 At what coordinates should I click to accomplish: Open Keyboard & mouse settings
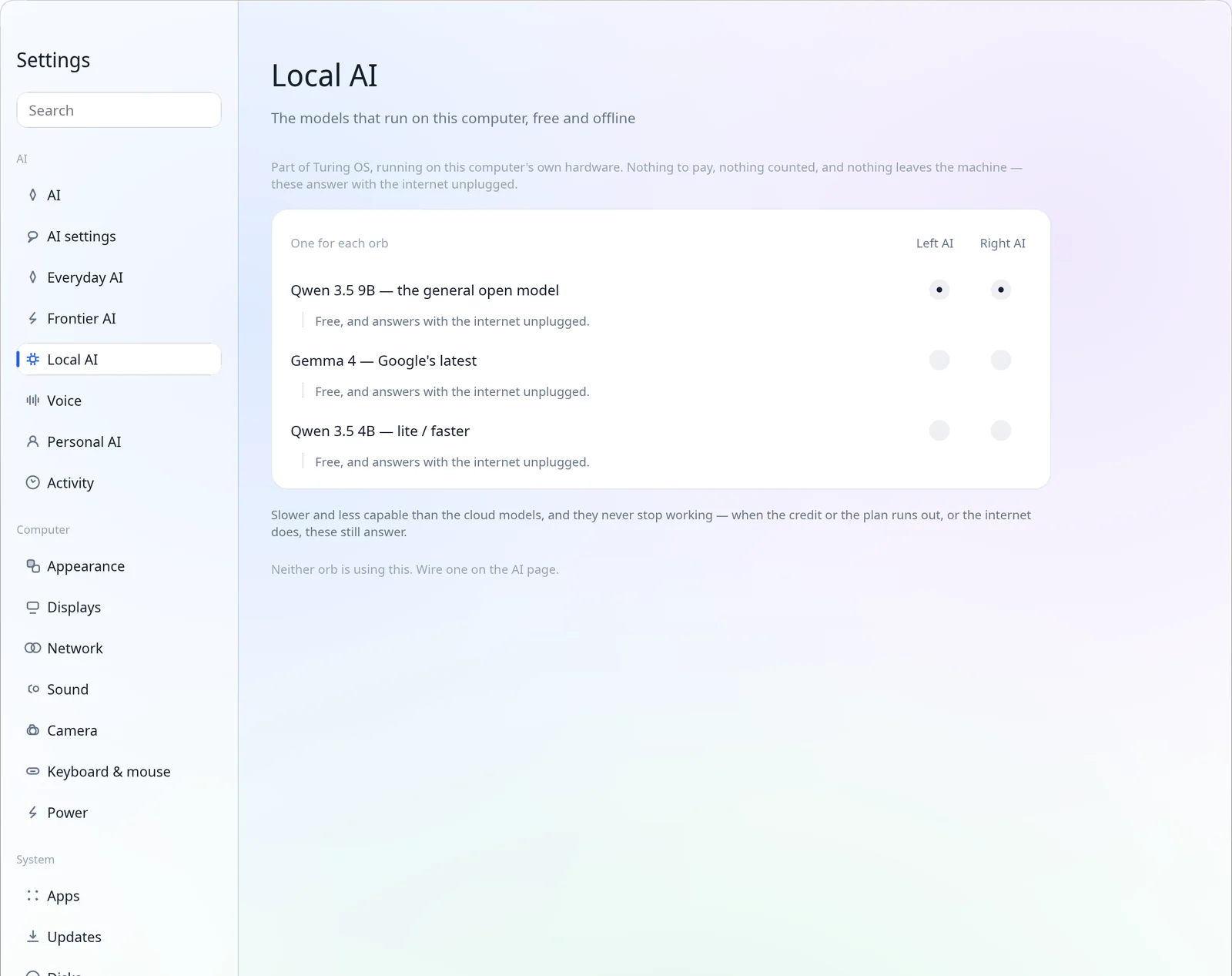click(x=119, y=771)
